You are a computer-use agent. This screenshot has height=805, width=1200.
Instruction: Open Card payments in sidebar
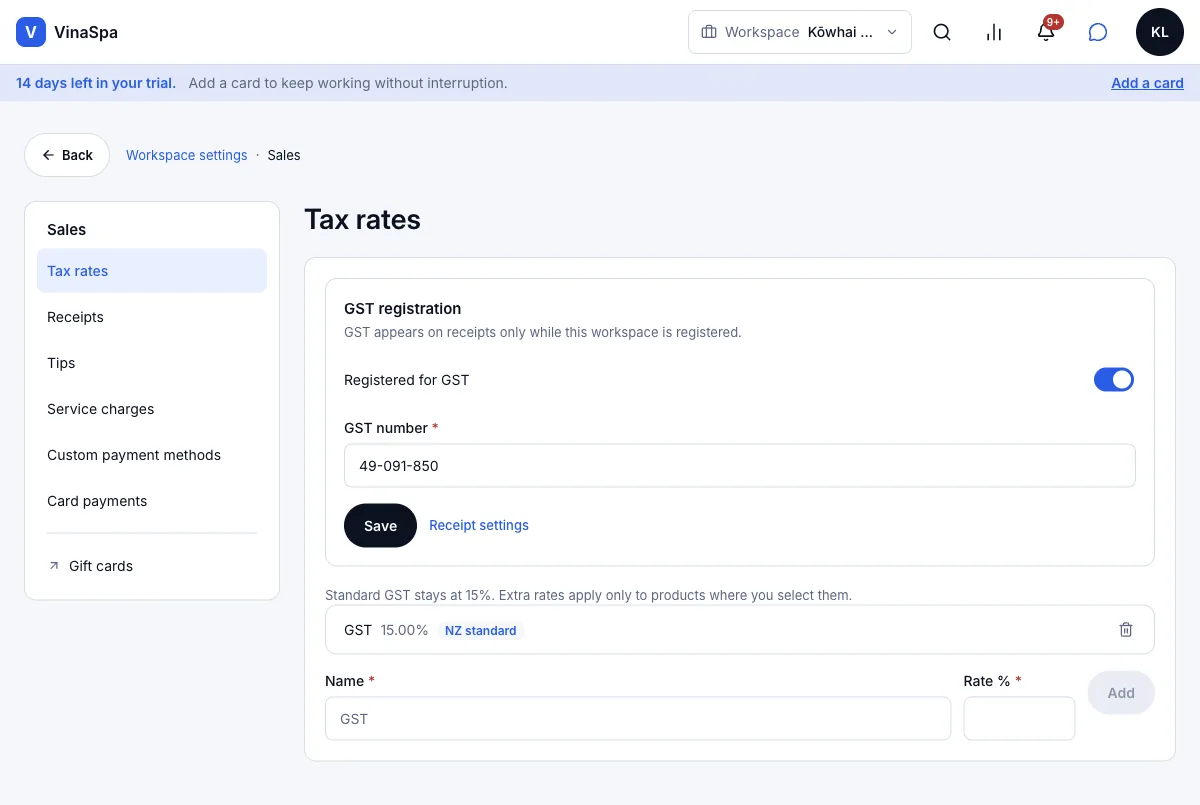coord(152,501)
